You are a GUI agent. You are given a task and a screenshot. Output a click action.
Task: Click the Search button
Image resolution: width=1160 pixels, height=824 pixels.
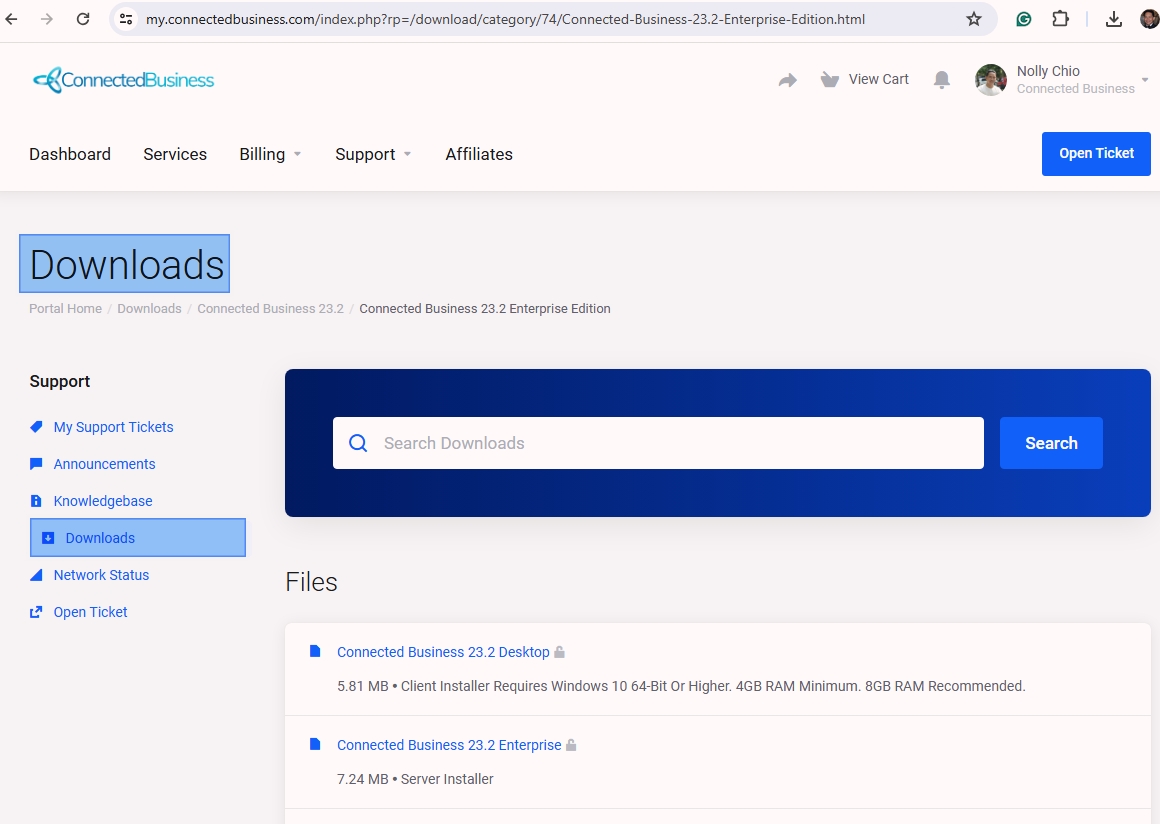coord(1051,443)
